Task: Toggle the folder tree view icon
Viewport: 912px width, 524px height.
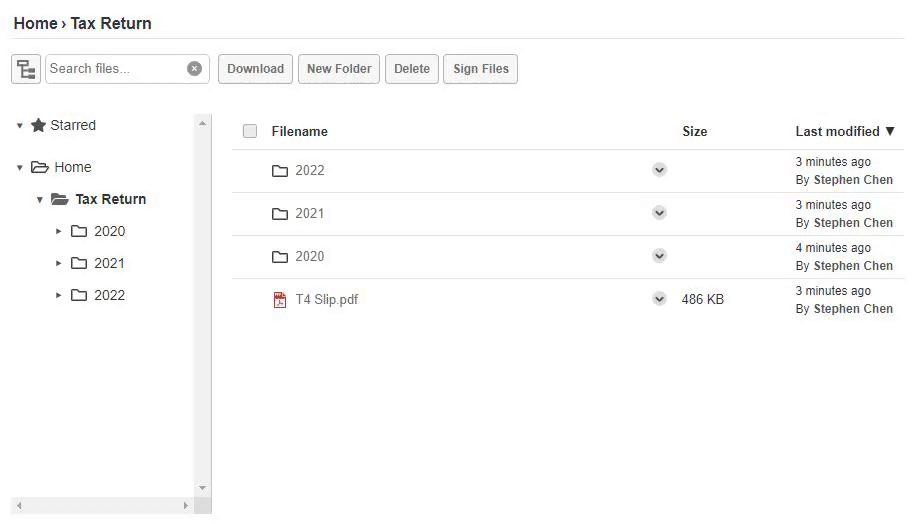Action: tap(26, 69)
